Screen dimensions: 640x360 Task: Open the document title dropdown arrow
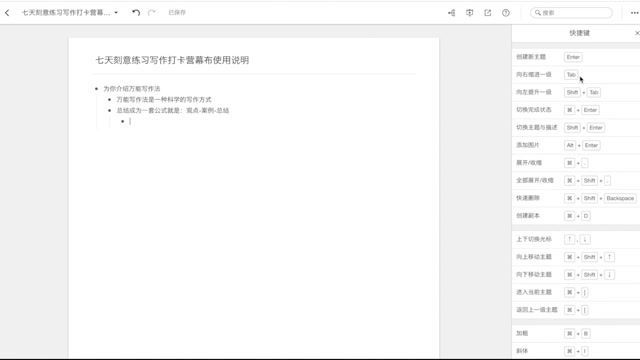[x=116, y=13]
